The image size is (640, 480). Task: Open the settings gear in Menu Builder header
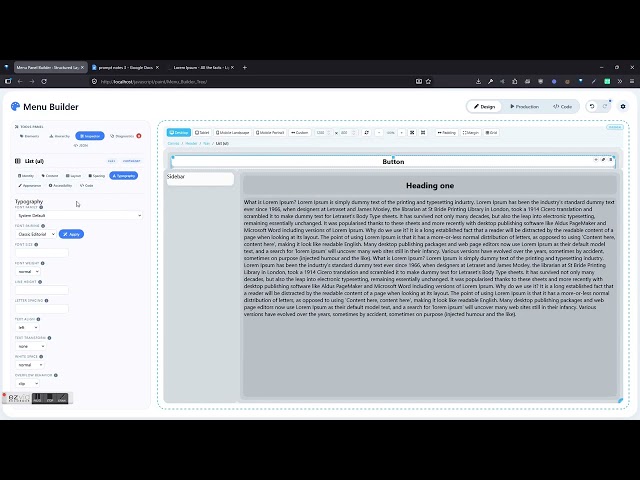point(622,107)
